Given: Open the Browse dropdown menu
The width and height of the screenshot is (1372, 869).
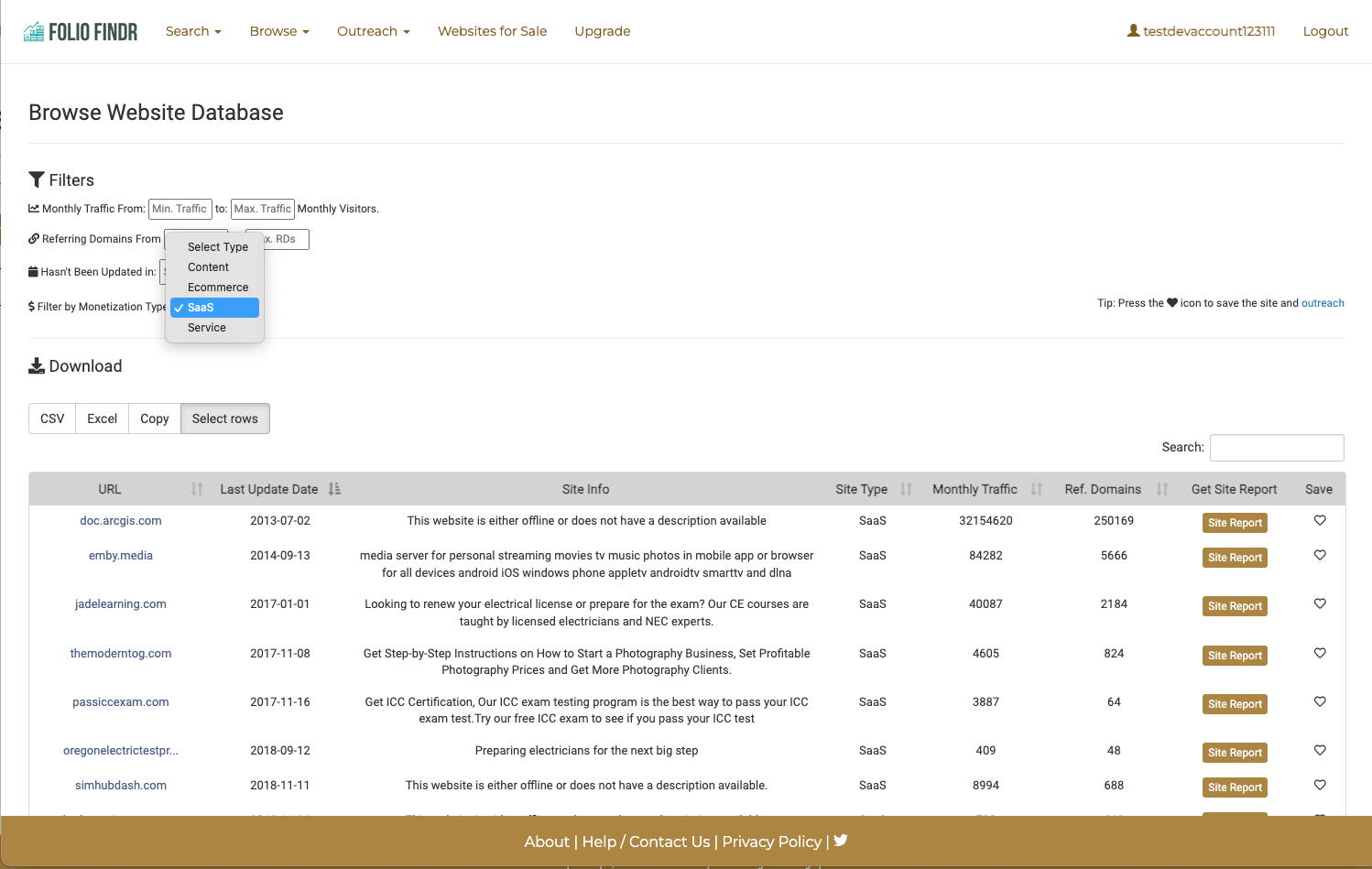Looking at the screenshot, I should (x=279, y=31).
